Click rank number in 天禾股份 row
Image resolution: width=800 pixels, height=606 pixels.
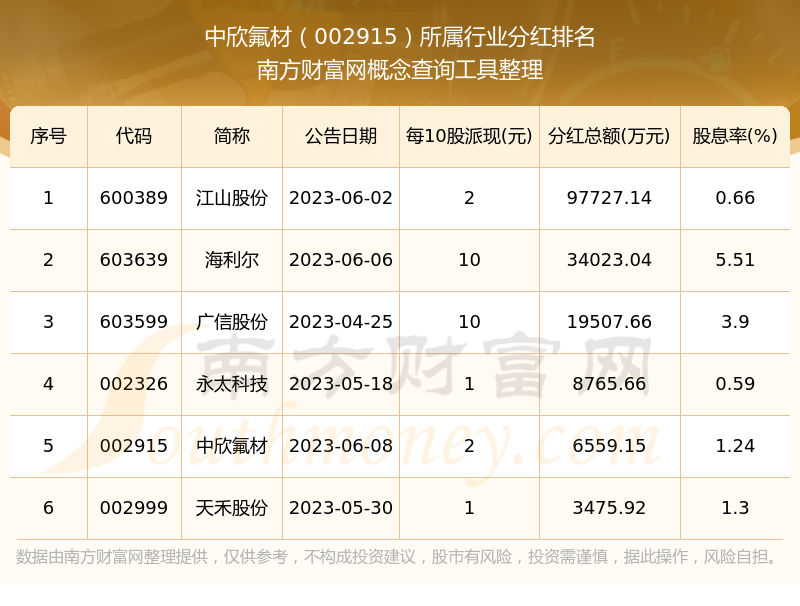tap(48, 508)
